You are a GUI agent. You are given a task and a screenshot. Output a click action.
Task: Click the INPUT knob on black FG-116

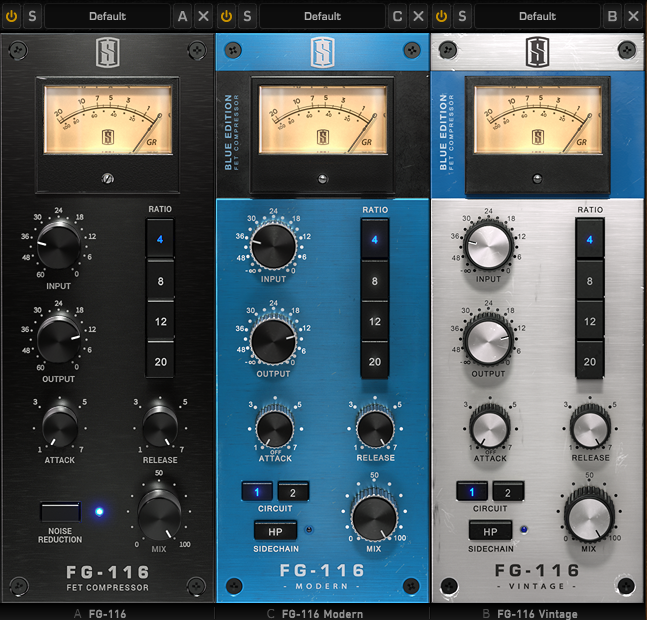pyautogui.click(x=59, y=245)
